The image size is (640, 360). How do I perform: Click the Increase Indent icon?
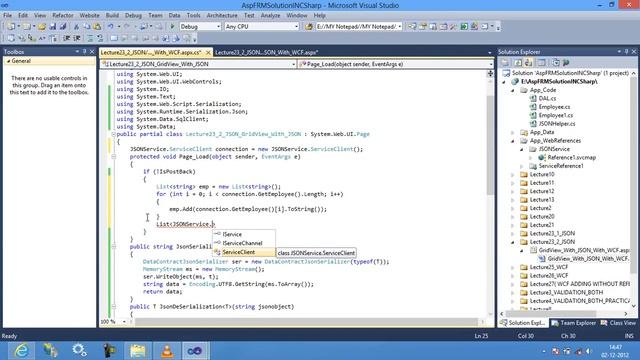click(76, 38)
